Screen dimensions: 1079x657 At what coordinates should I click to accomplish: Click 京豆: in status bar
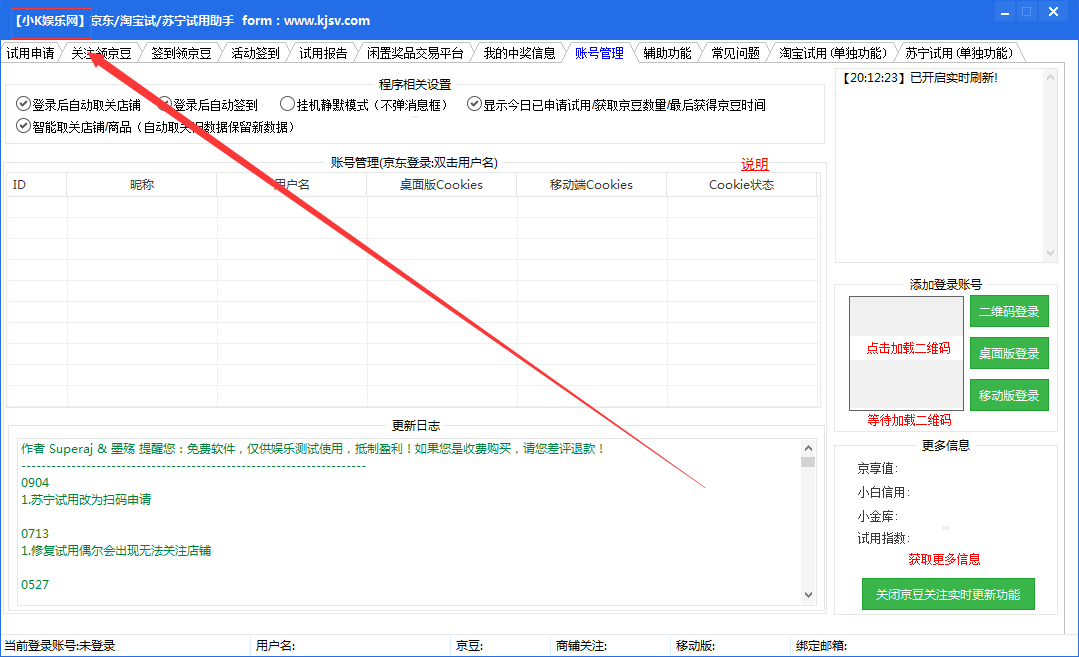tap(469, 645)
